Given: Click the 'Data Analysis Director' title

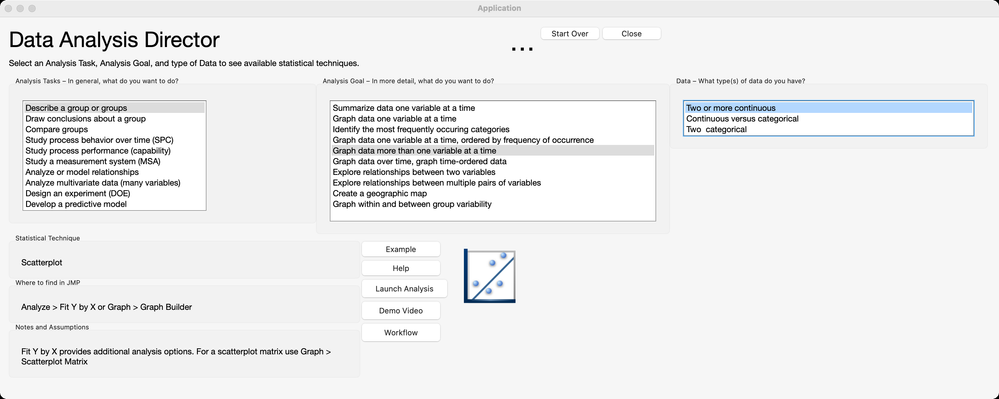Looking at the screenshot, I should 114,40.
